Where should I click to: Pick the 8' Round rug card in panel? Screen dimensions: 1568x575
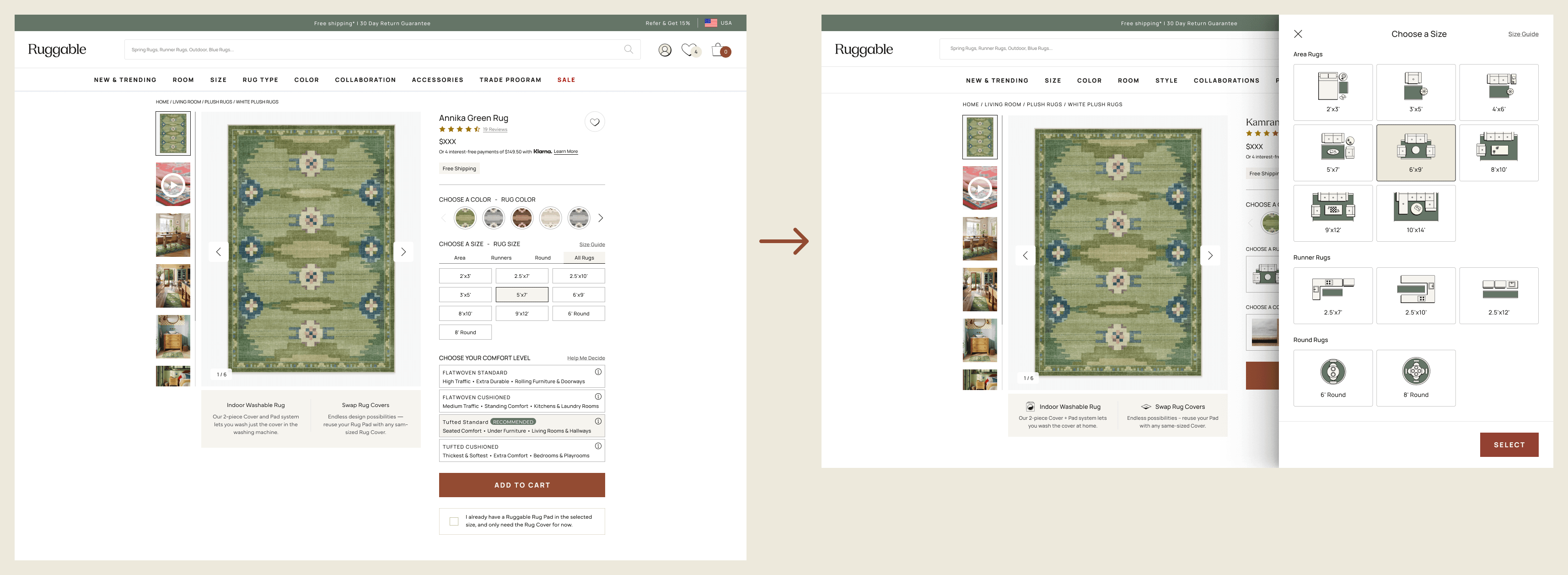[x=1416, y=378]
